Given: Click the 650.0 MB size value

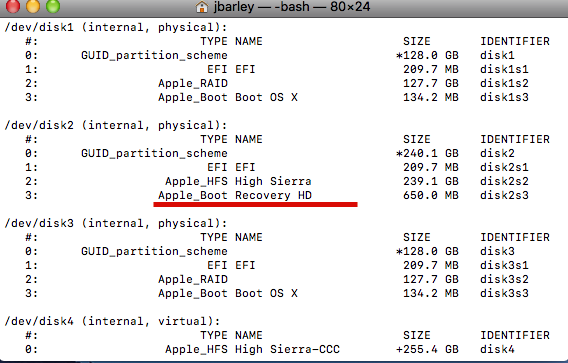Looking at the screenshot, I should tap(431, 196).
